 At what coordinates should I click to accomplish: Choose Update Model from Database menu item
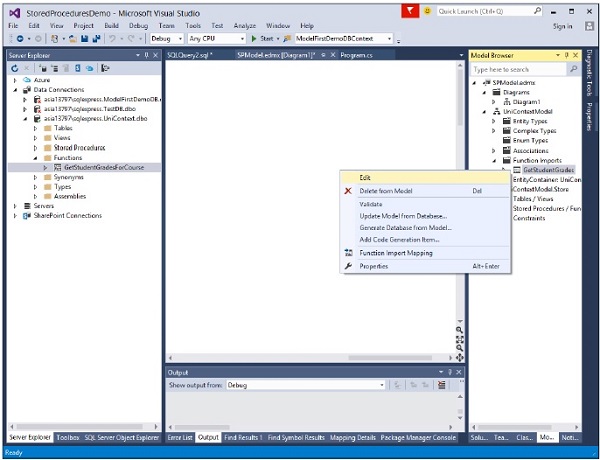[x=403, y=215]
